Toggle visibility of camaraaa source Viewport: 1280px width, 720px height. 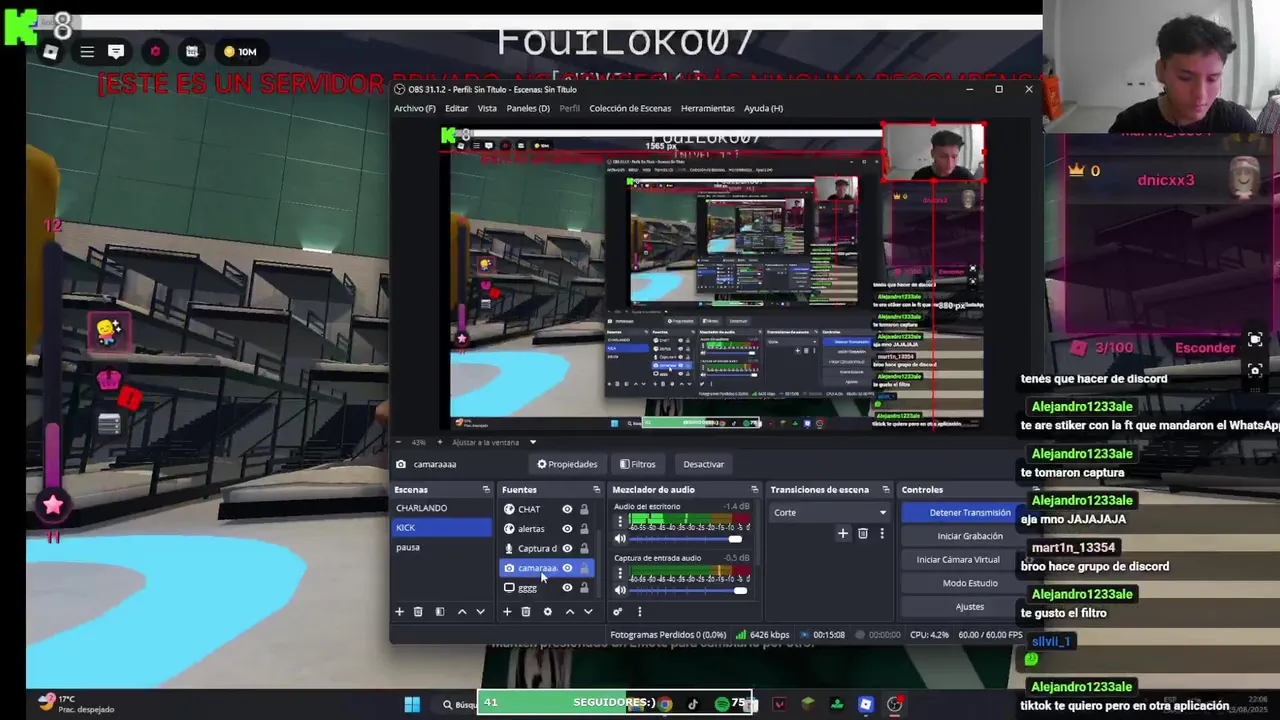[x=567, y=568]
